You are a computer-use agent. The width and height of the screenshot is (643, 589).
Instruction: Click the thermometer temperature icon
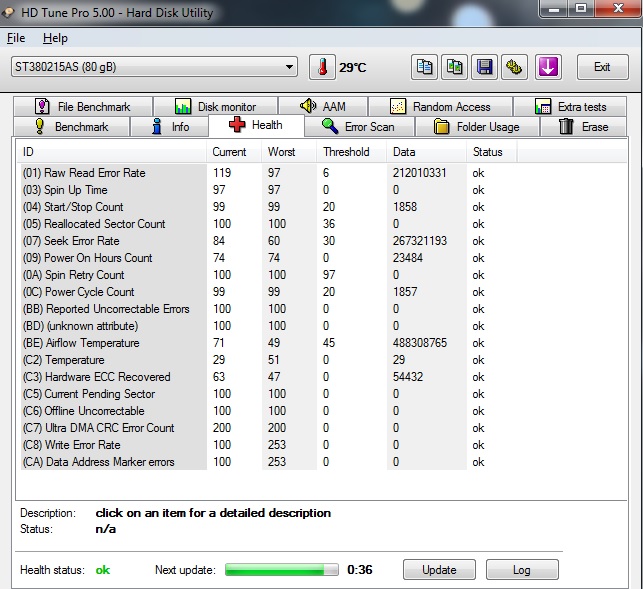(x=322, y=67)
